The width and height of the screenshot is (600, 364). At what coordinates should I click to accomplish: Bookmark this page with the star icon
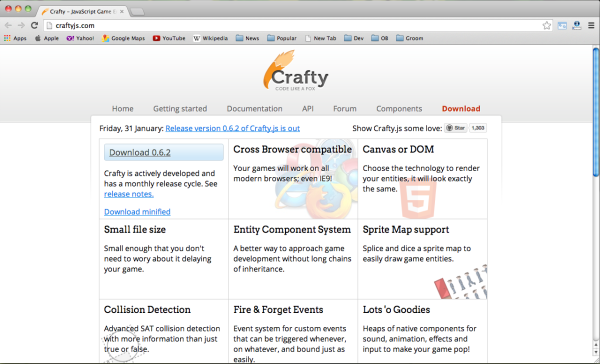point(546,25)
